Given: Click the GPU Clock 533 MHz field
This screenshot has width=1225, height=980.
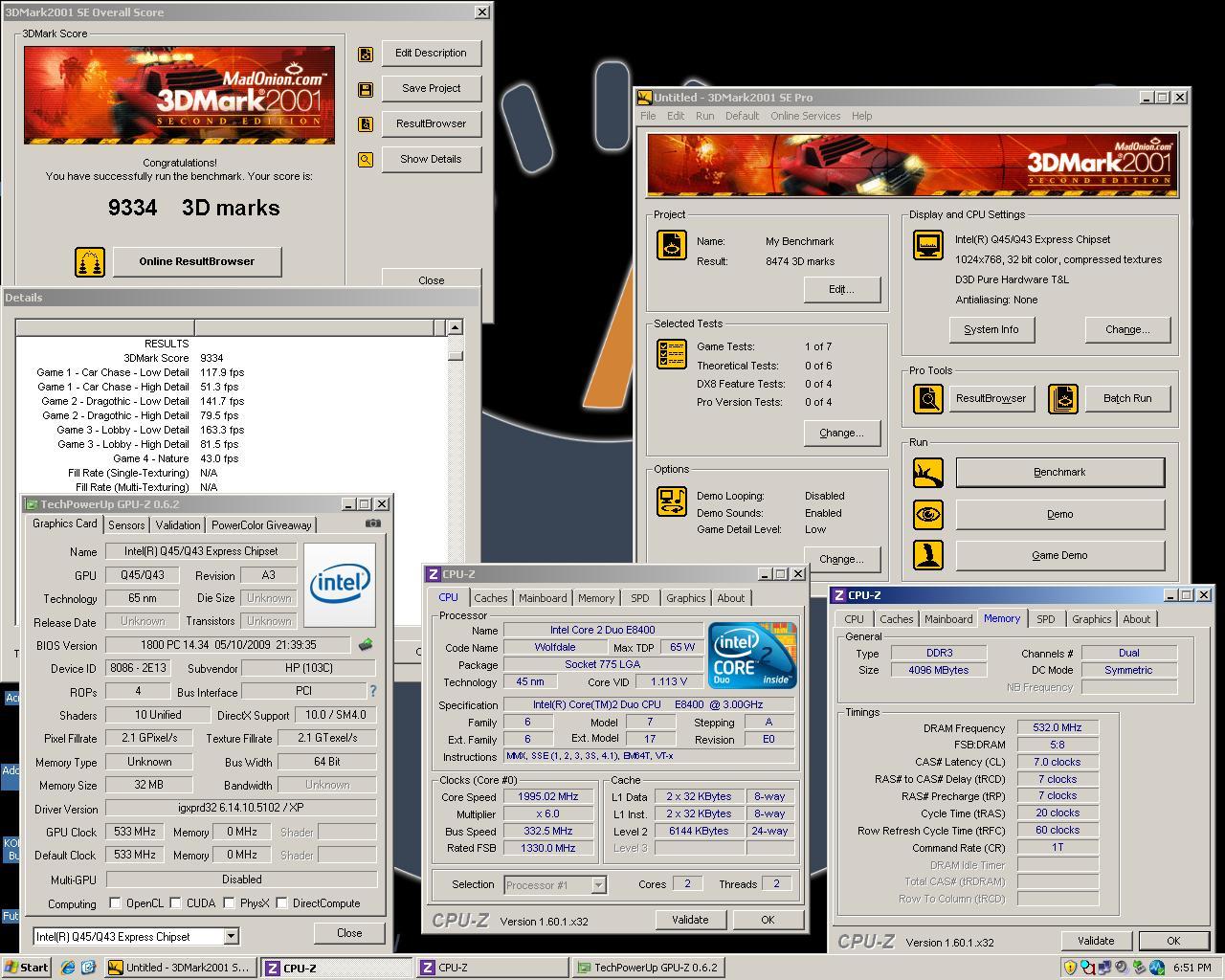Looking at the screenshot, I should point(135,832).
